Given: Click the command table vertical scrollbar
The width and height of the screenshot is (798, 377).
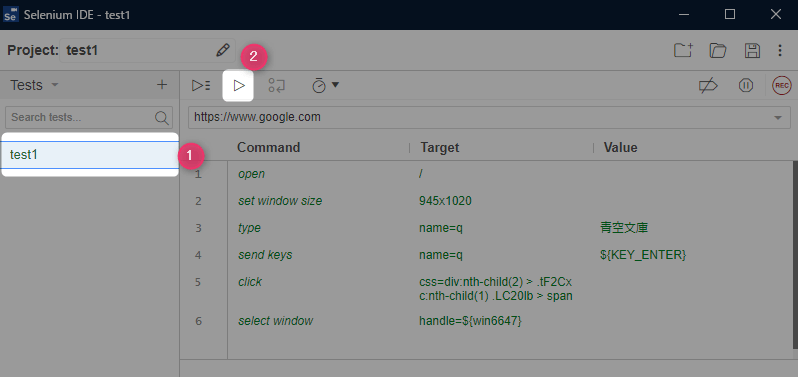Looking at the screenshot, I should coord(795,254).
